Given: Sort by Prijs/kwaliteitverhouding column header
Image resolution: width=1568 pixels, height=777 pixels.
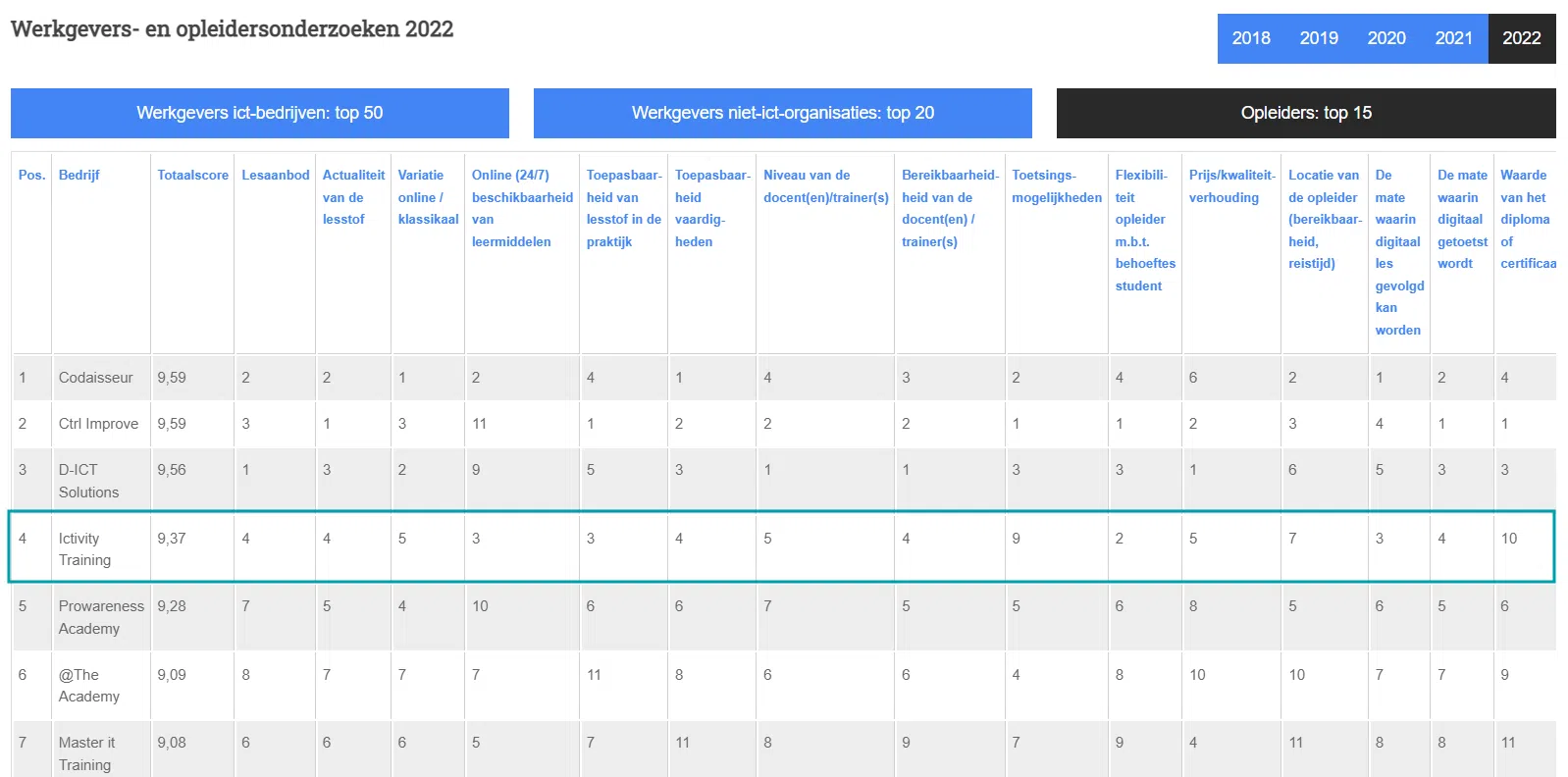Looking at the screenshot, I should (x=1231, y=186).
